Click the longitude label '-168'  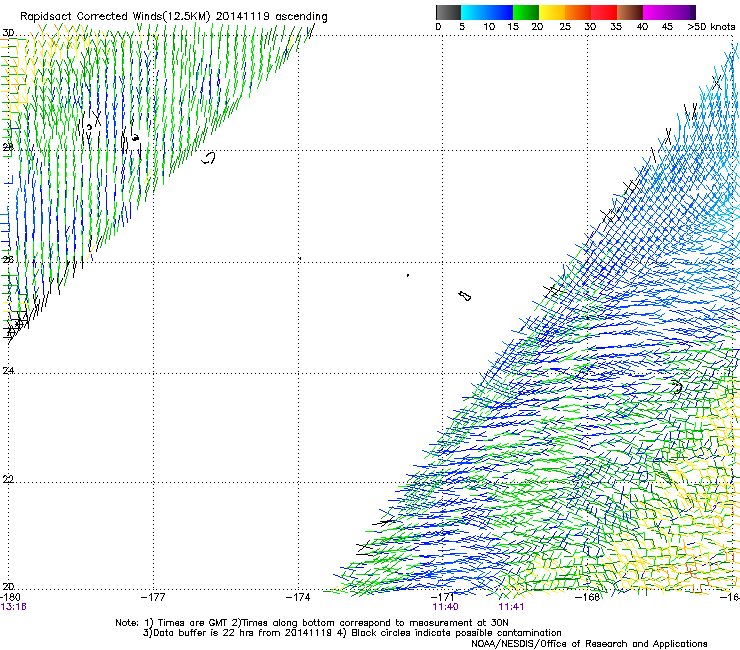pyautogui.click(x=587, y=597)
